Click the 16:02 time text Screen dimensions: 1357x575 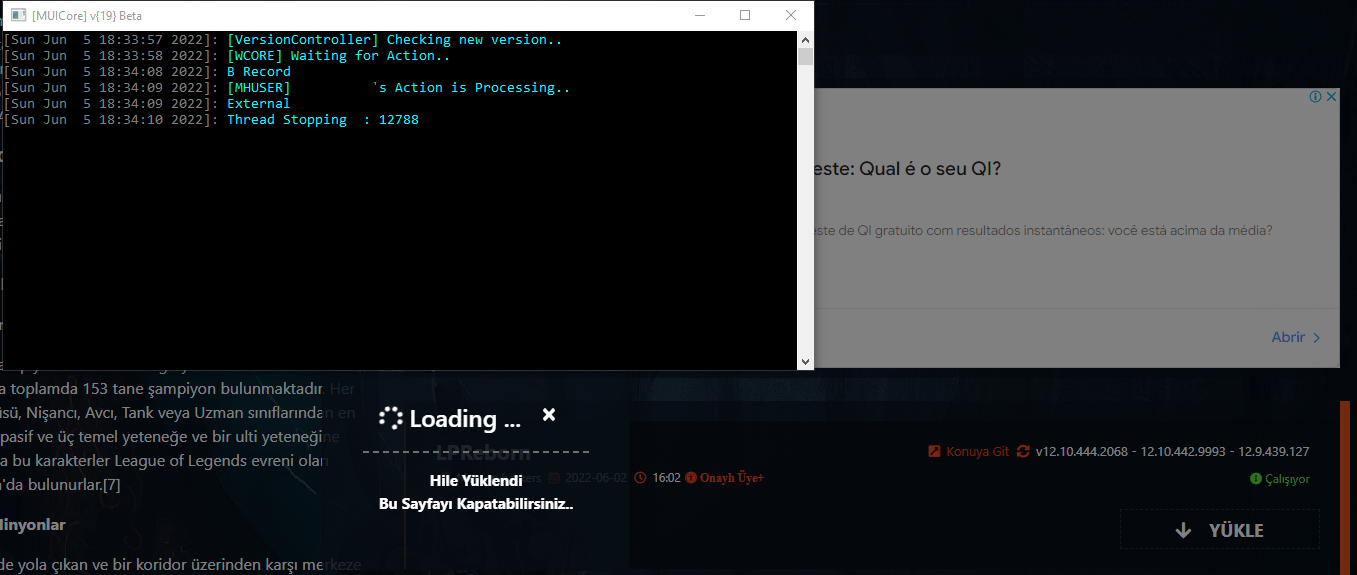[x=666, y=478]
